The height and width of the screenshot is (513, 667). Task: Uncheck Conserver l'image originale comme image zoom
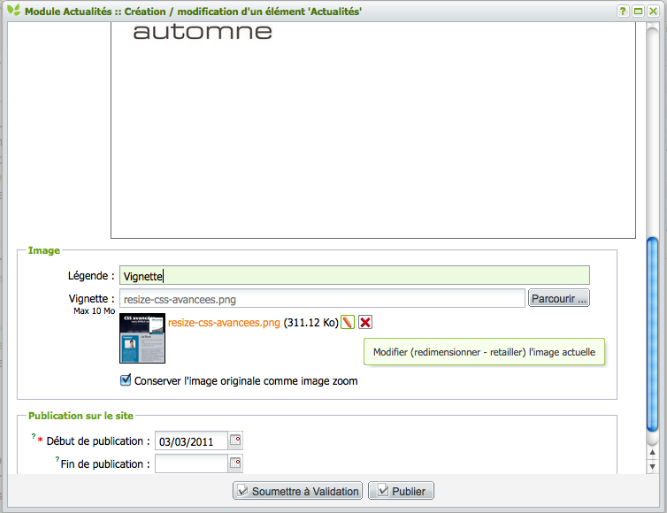(x=126, y=380)
